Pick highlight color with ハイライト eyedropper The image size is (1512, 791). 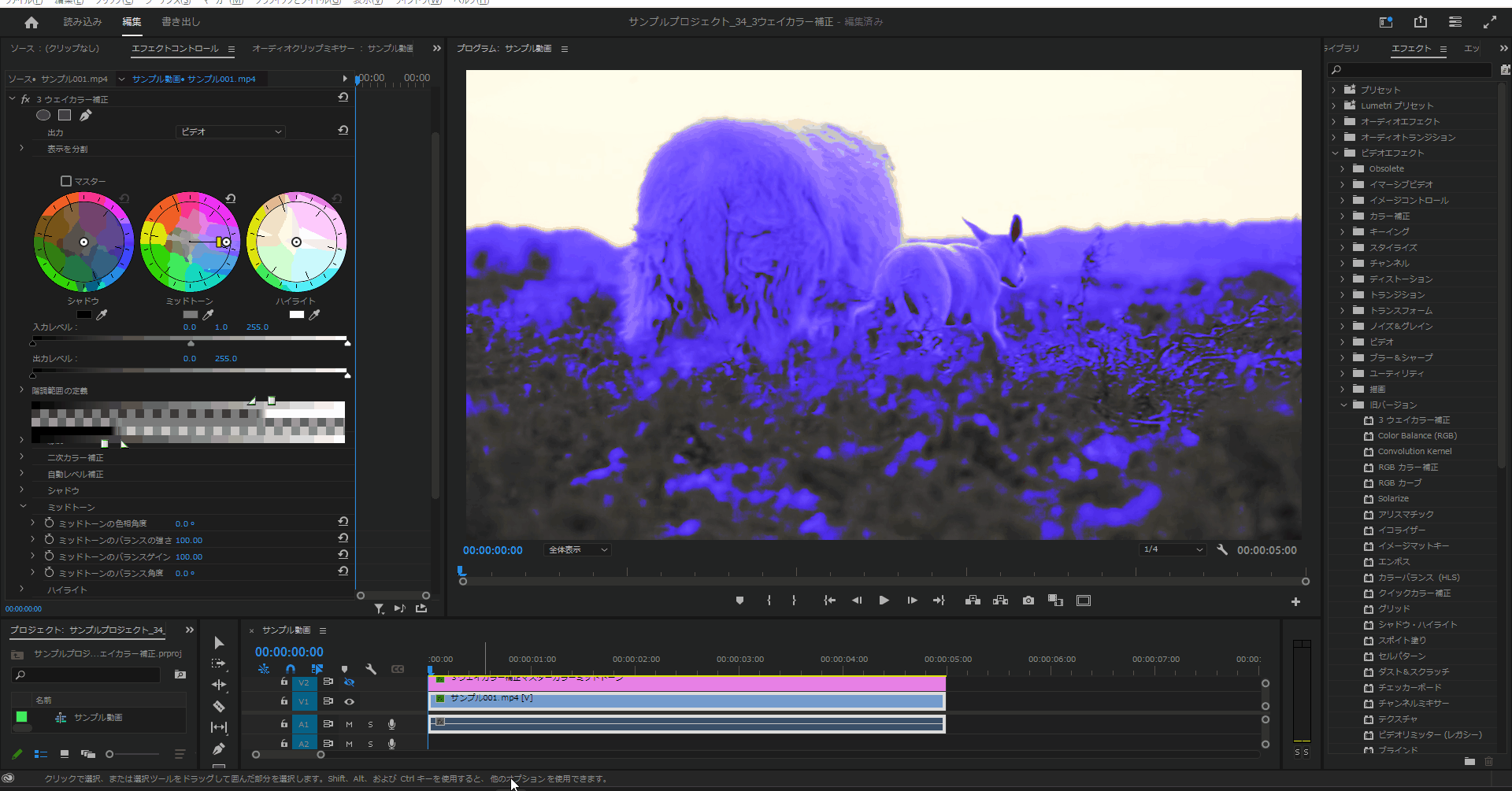click(x=314, y=315)
